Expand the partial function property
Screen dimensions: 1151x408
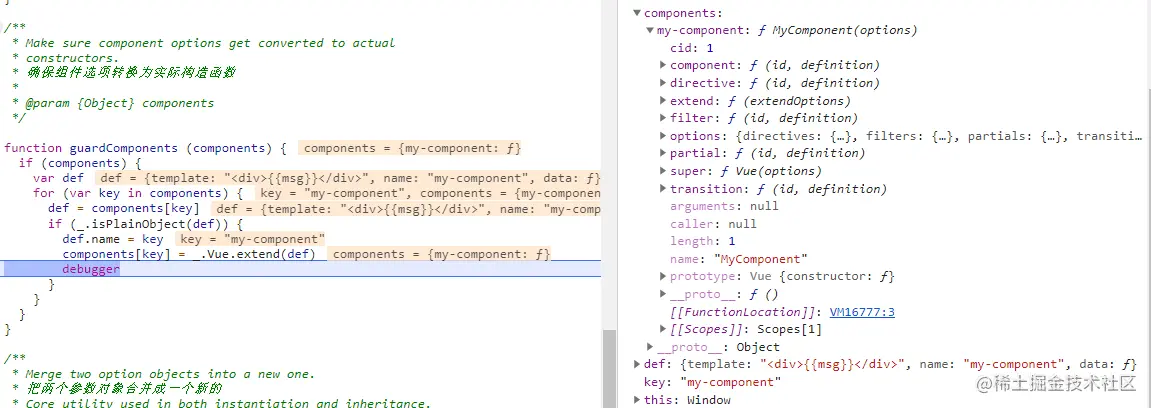tap(664, 153)
